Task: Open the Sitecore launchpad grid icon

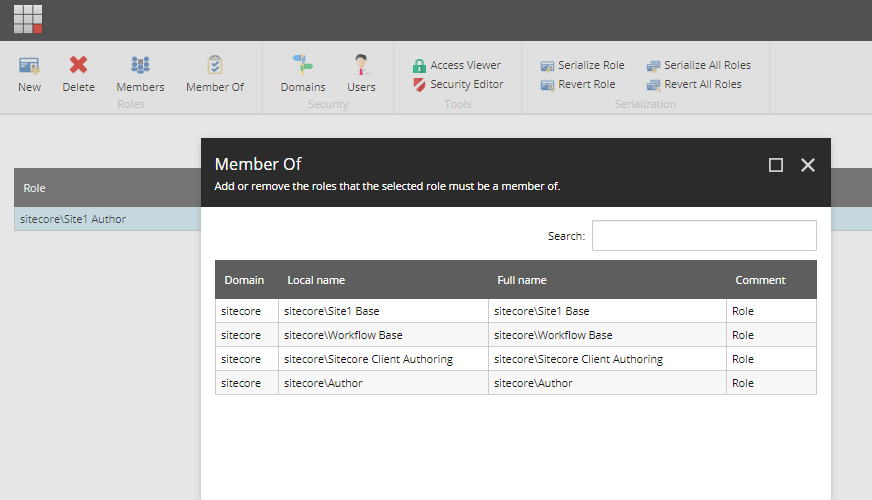Action: point(28,19)
